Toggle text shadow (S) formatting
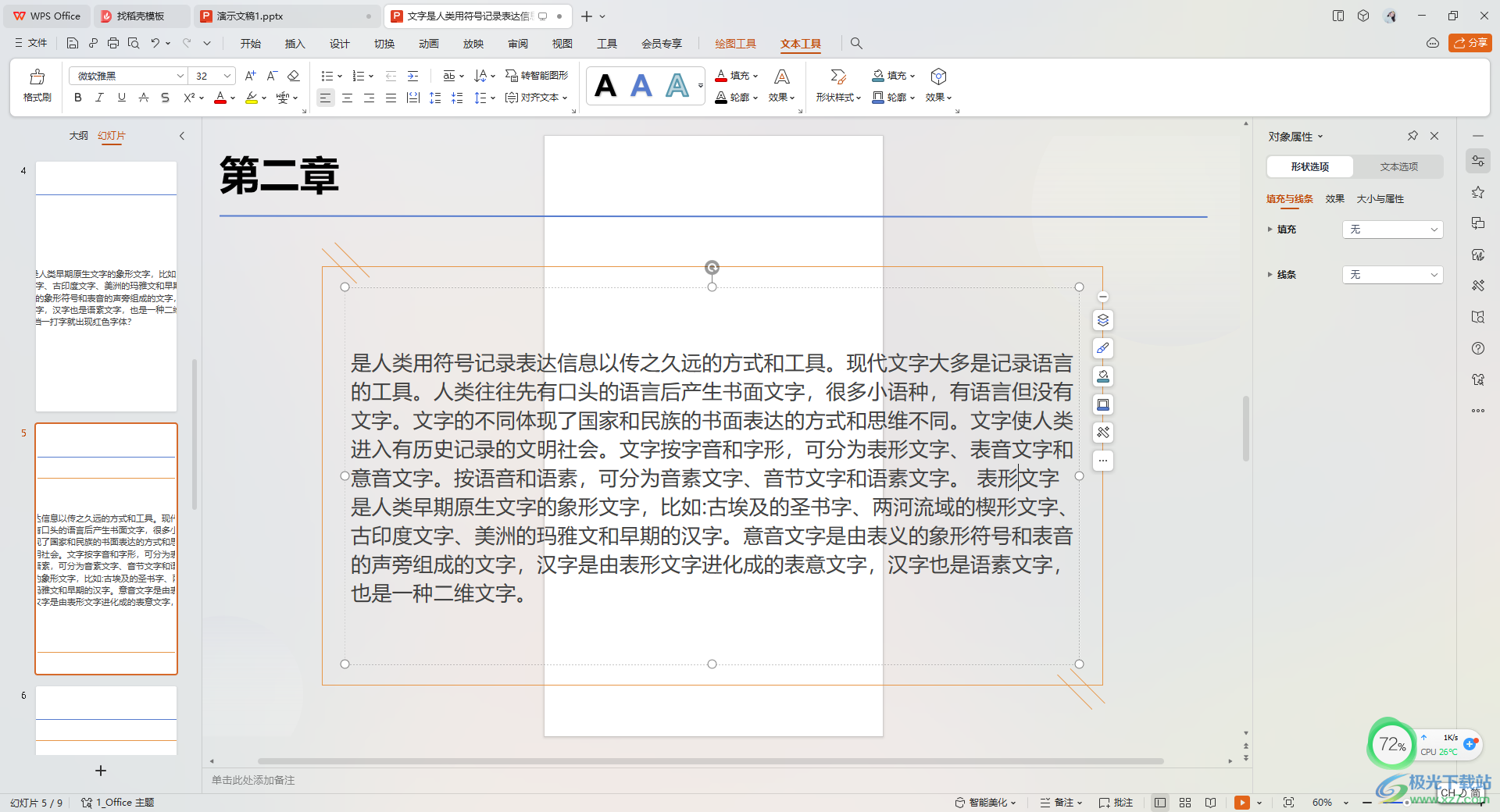The height and width of the screenshot is (812, 1500). tap(165, 98)
